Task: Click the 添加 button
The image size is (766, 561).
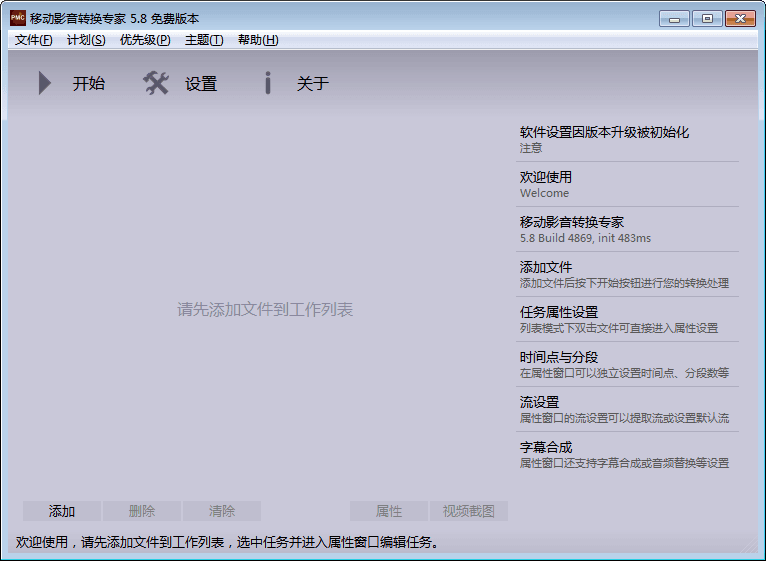Action: coord(62,511)
